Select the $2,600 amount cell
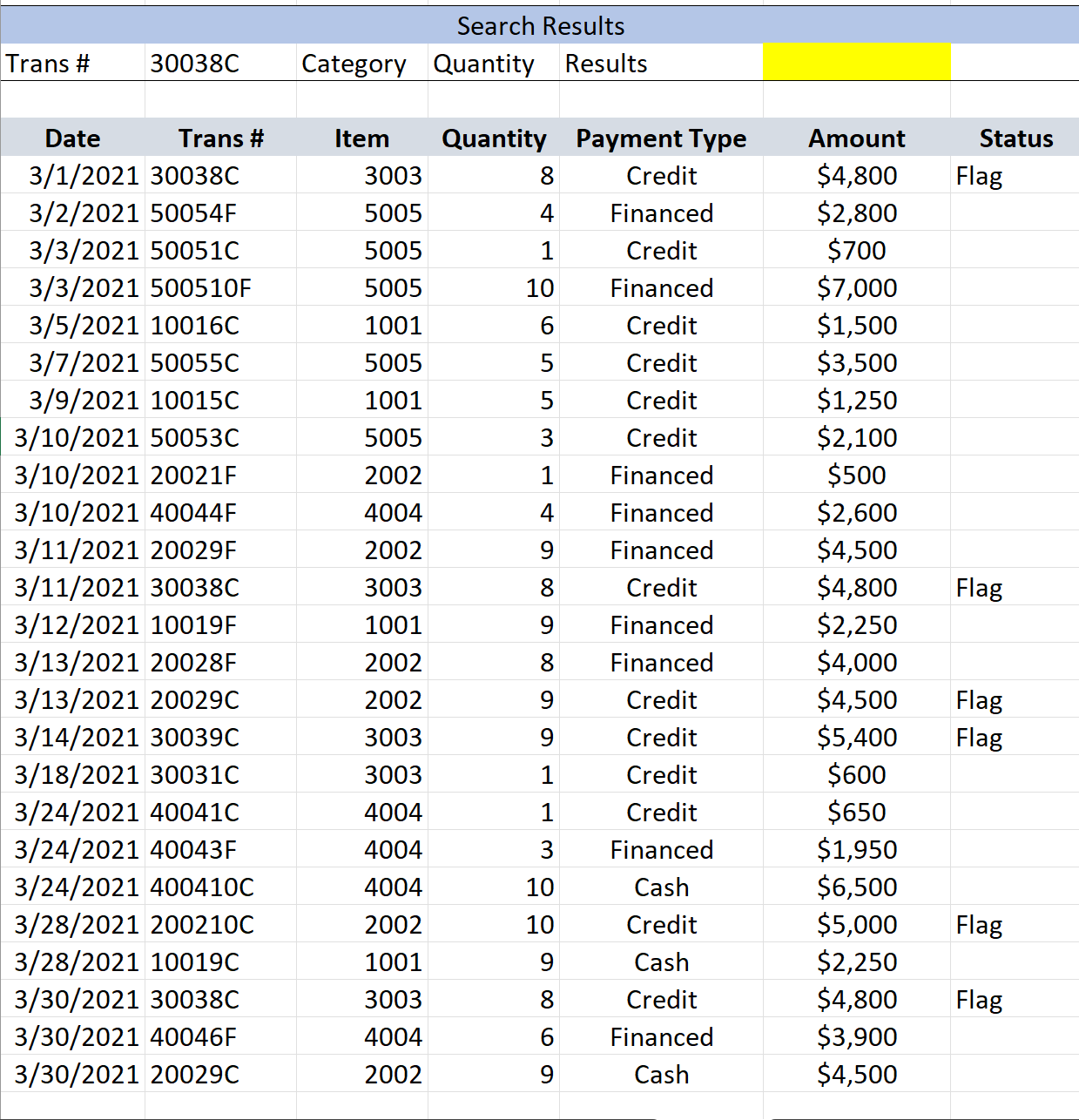Screen dimensions: 1079x1120 857,512
